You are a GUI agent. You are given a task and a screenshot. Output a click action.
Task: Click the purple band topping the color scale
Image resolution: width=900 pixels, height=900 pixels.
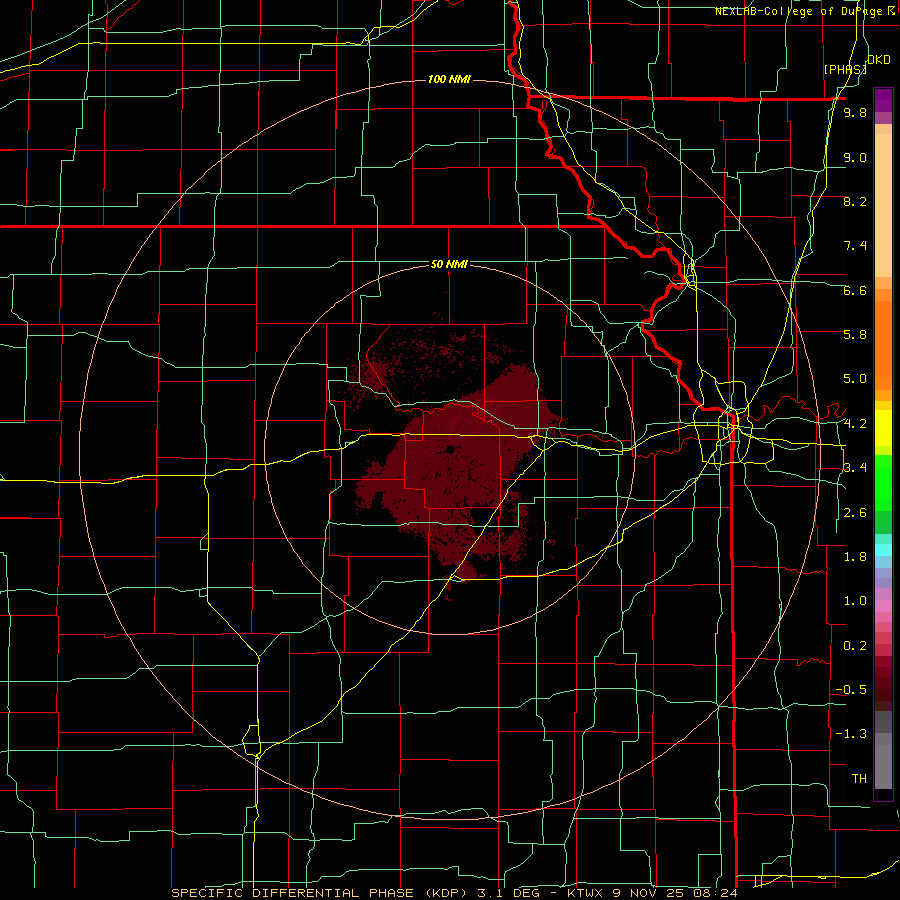883,100
